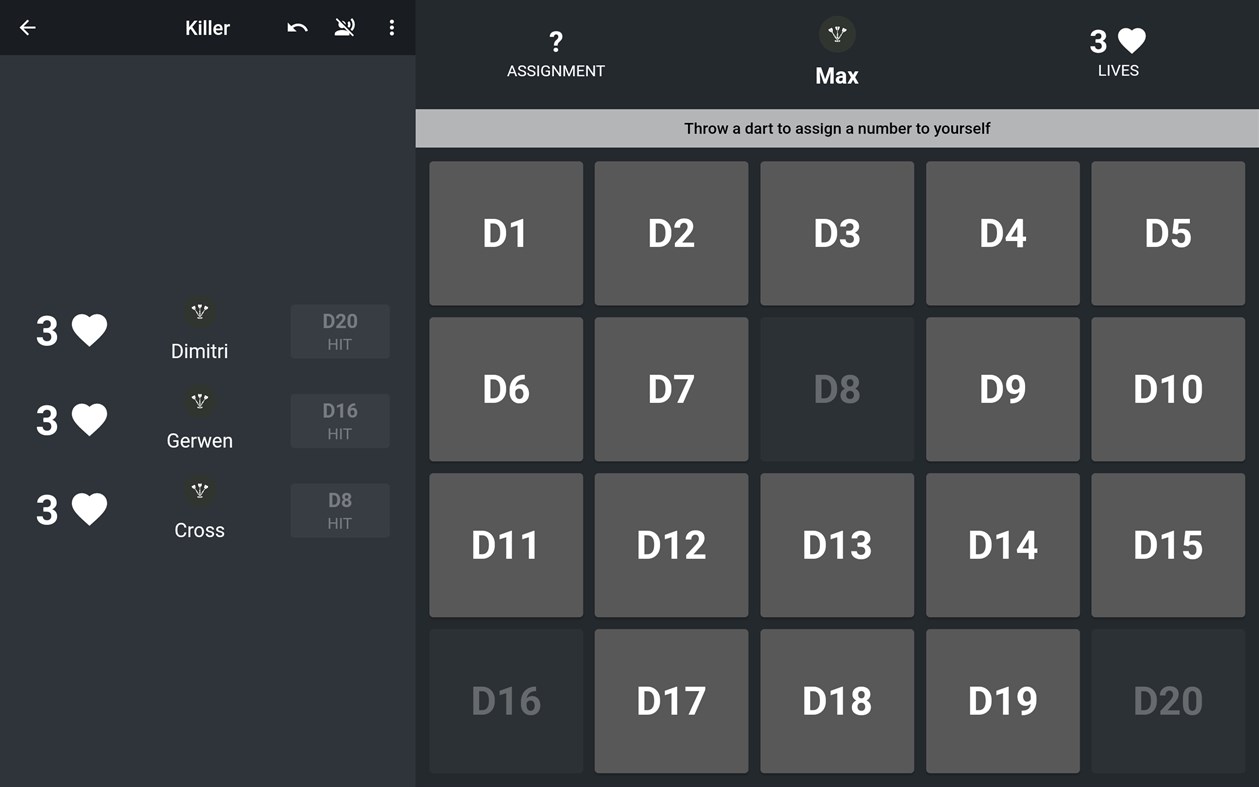The width and height of the screenshot is (1259, 787).
Task: Click the throw-a-dart instruction banner
Action: (x=836, y=128)
